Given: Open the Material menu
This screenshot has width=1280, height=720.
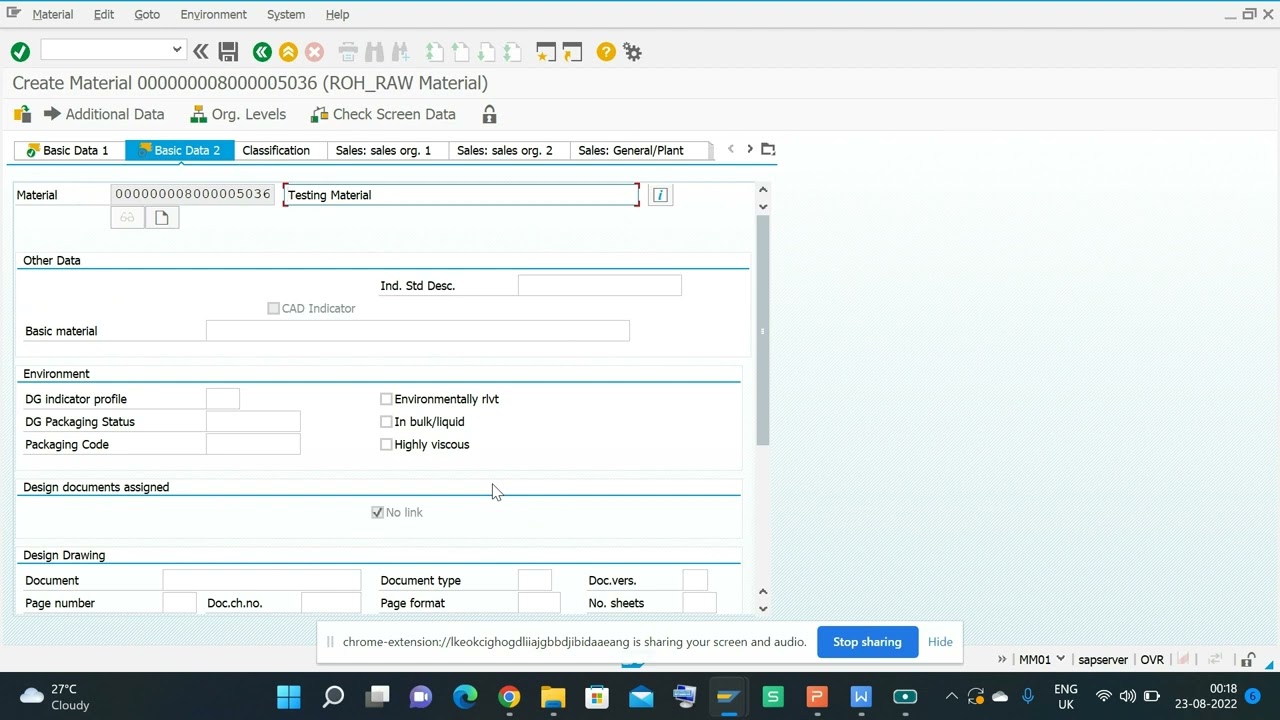Looking at the screenshot, I should [53, 14].
